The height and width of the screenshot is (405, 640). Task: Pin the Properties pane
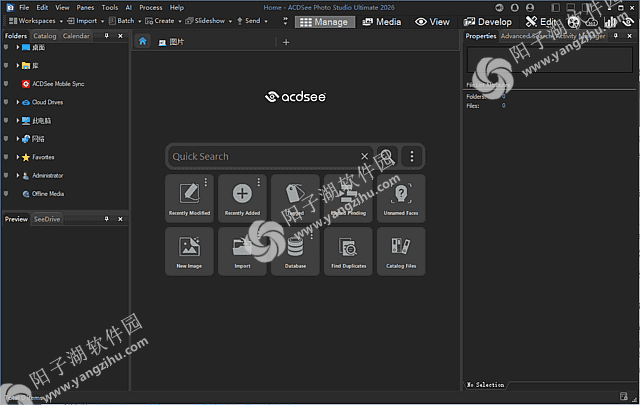point(616,36)
